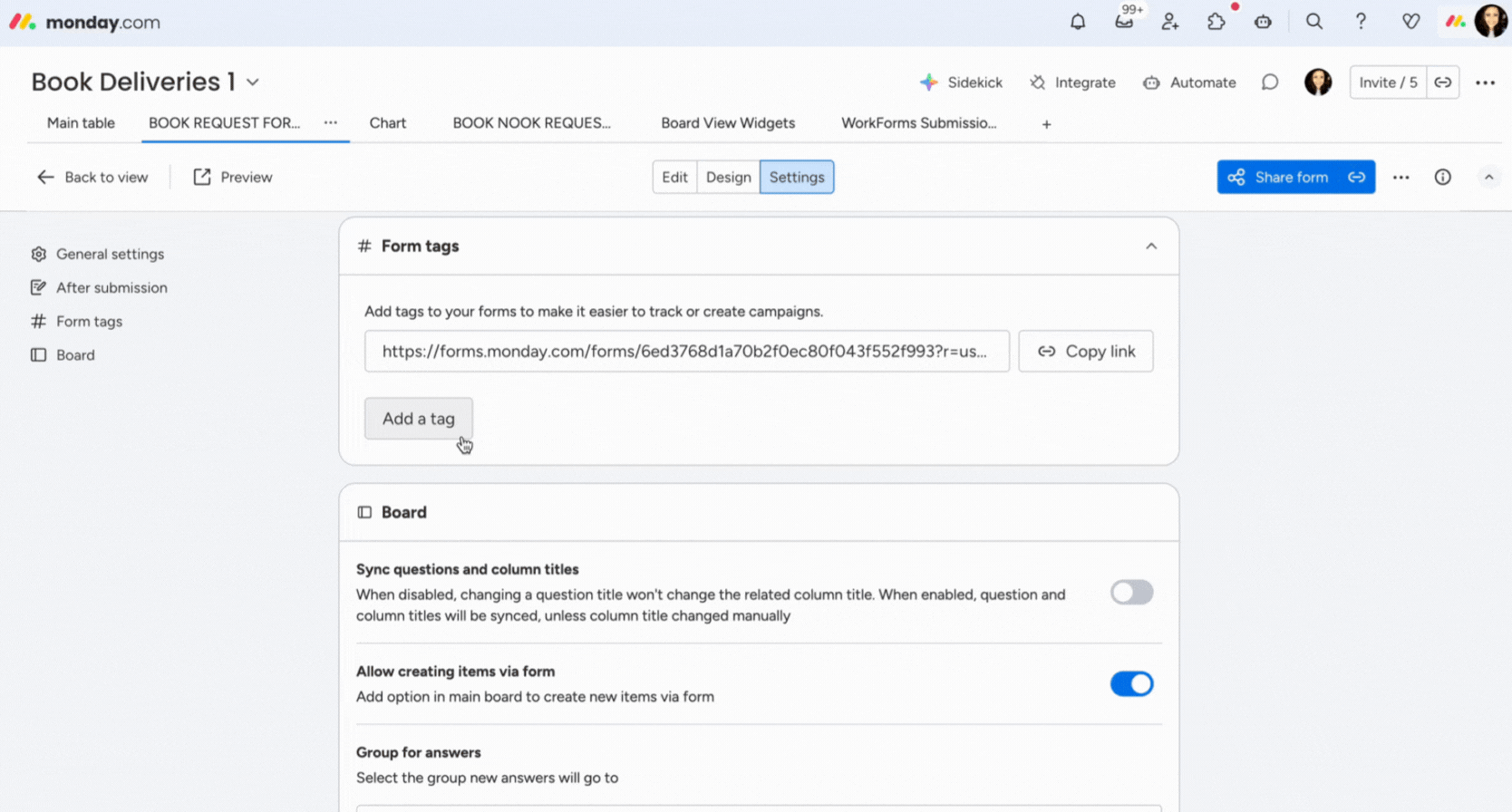Screen dimensions: 1512x812
Task: Open the form Preview
Action: pos(233,177)
